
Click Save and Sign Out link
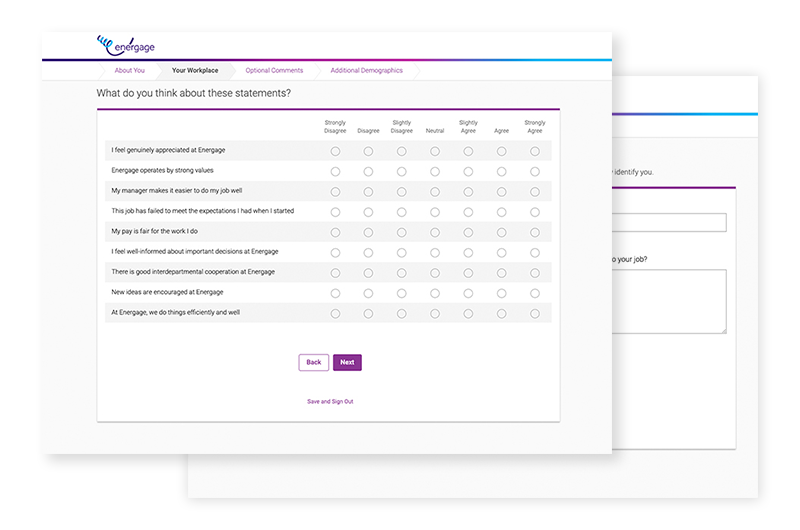tap(330, 401)
